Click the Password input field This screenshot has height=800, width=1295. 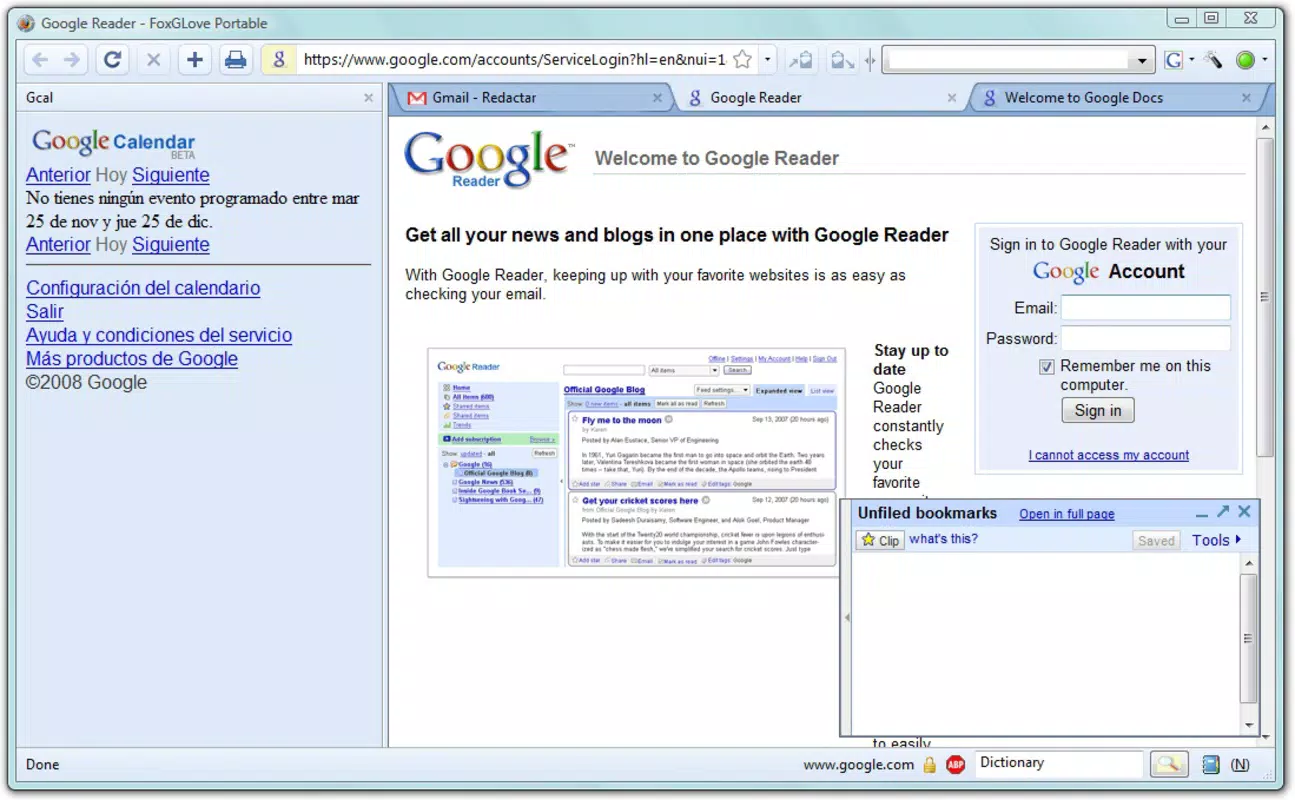[1146, 338]
